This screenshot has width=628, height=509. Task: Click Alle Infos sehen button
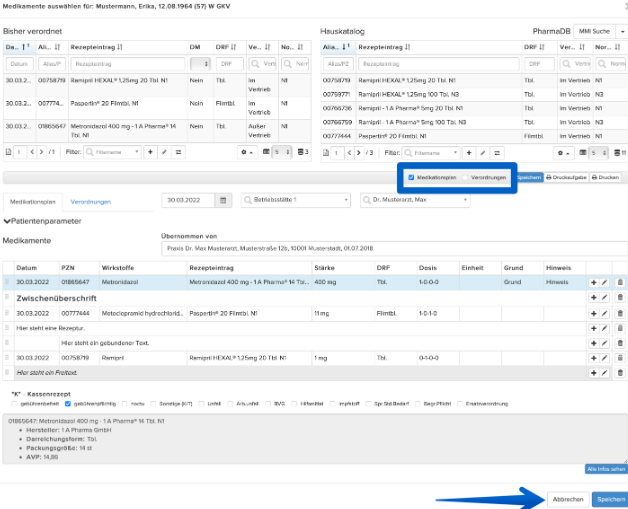click(x=606, y=469)
